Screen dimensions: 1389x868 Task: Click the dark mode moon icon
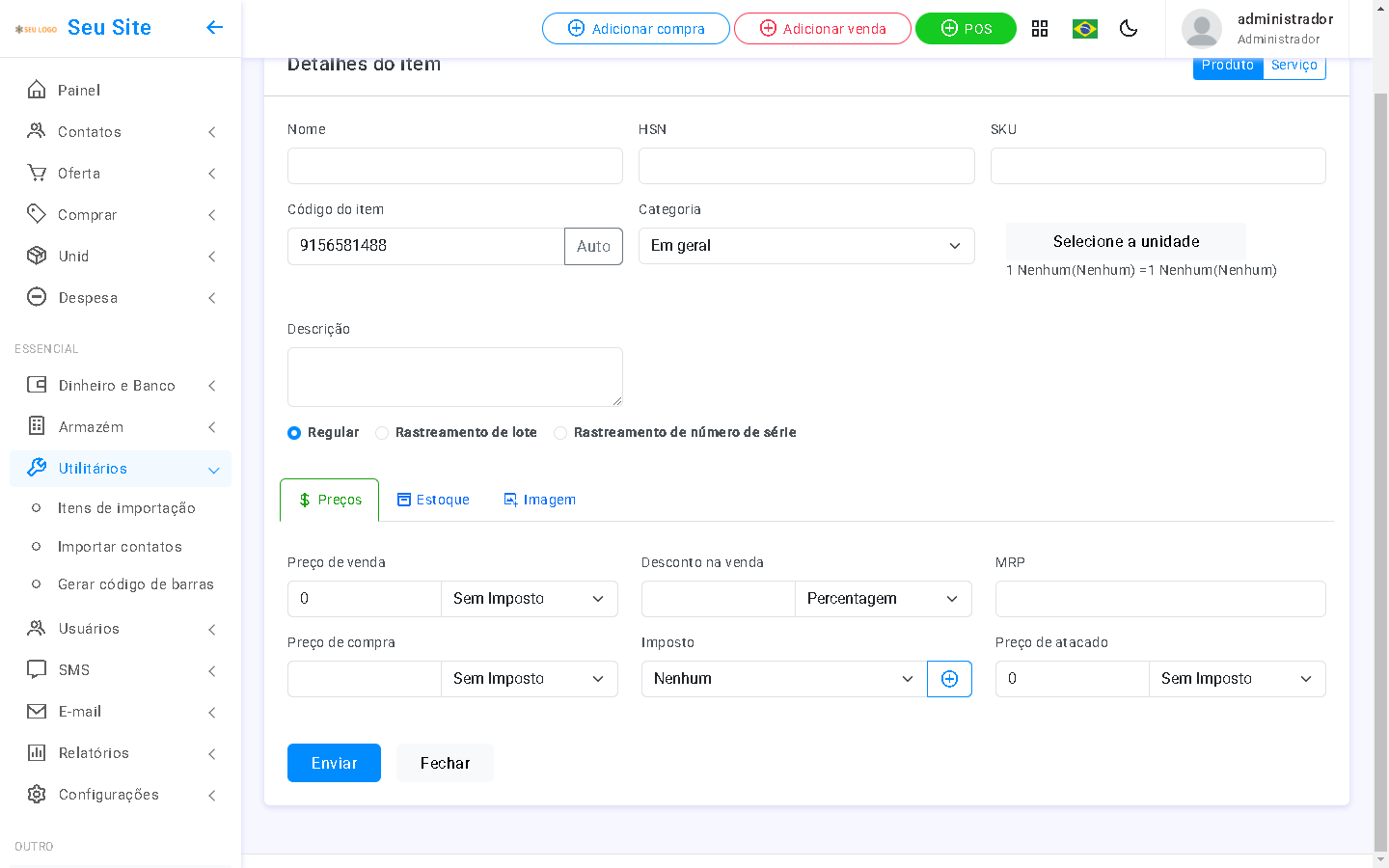coord(1129,29)
